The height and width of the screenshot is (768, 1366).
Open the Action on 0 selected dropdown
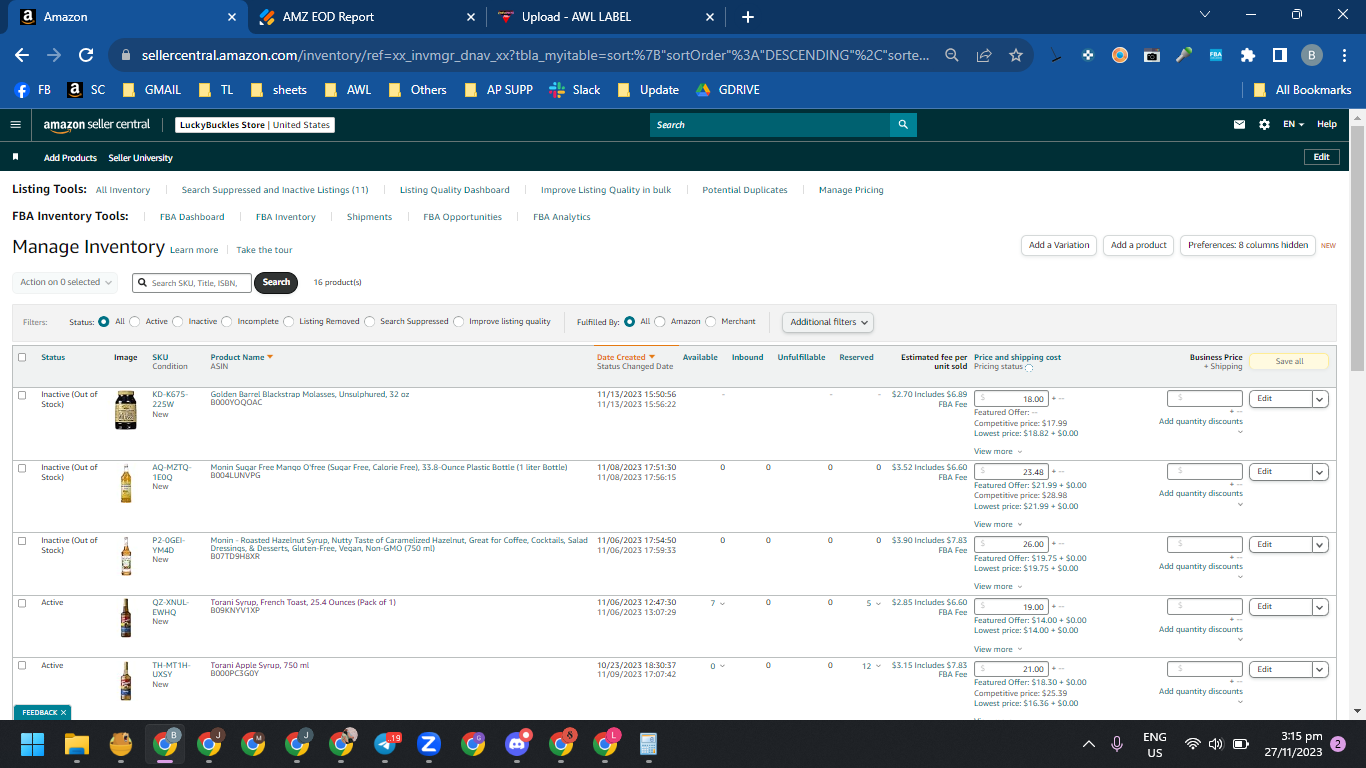tap(65, 283)
